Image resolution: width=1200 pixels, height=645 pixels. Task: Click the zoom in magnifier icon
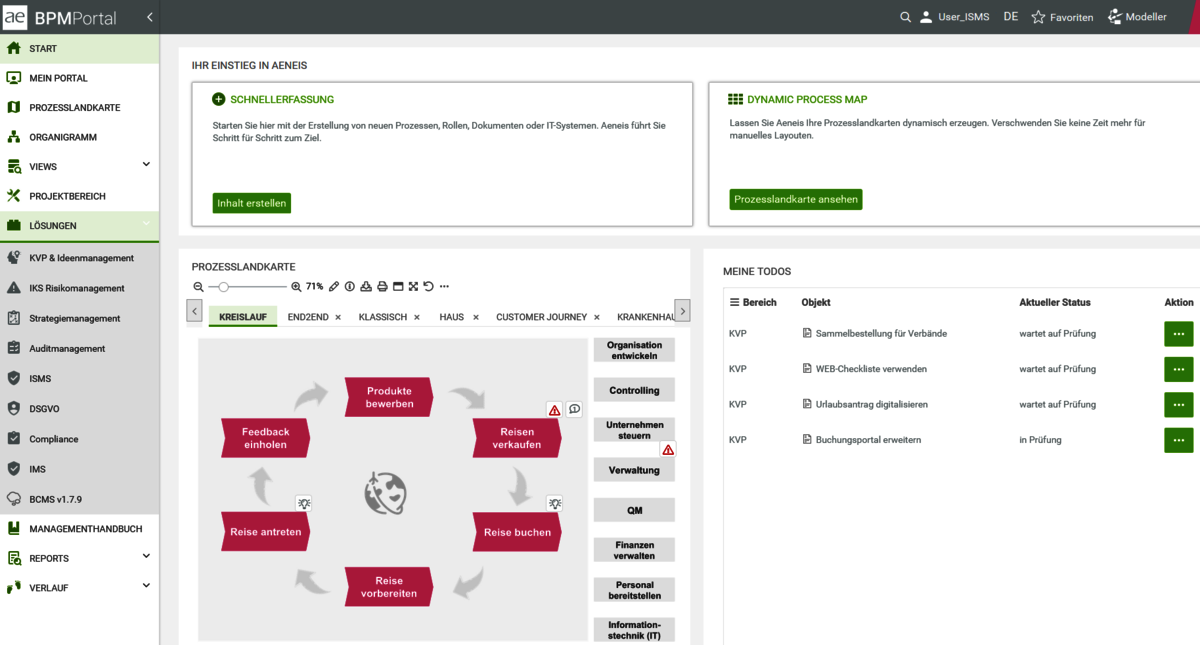pos(296,287)
